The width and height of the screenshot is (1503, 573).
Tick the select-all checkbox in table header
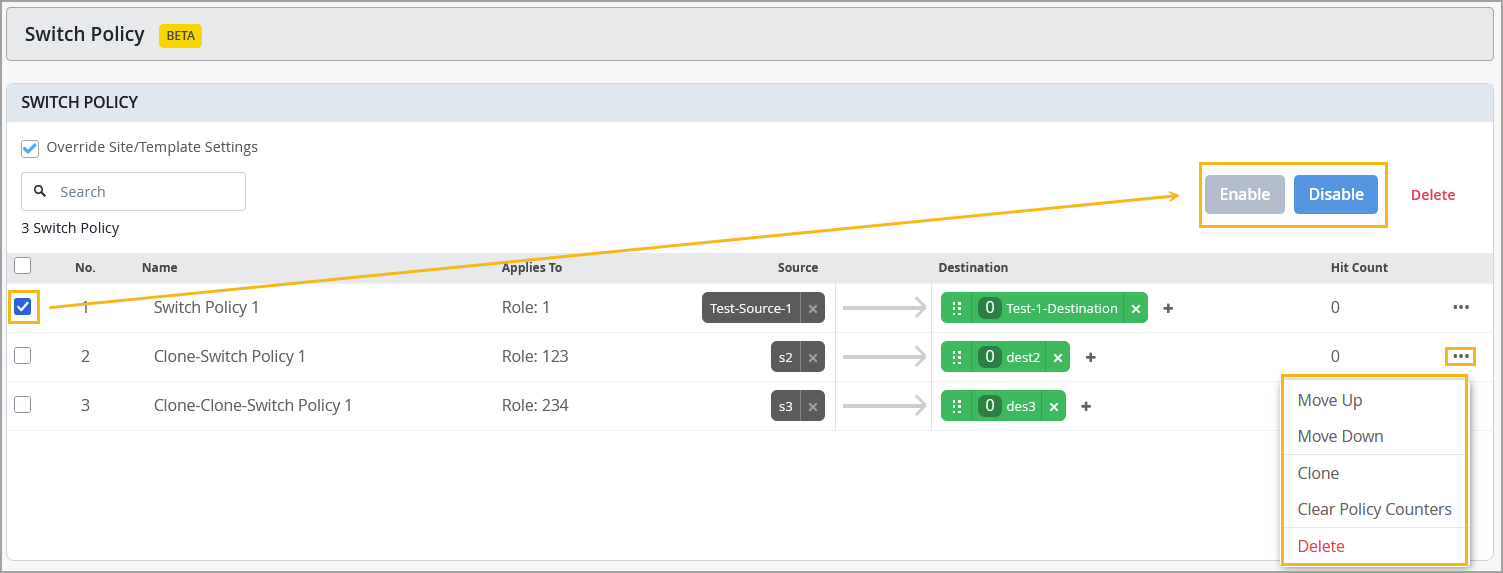pos(23,266)
